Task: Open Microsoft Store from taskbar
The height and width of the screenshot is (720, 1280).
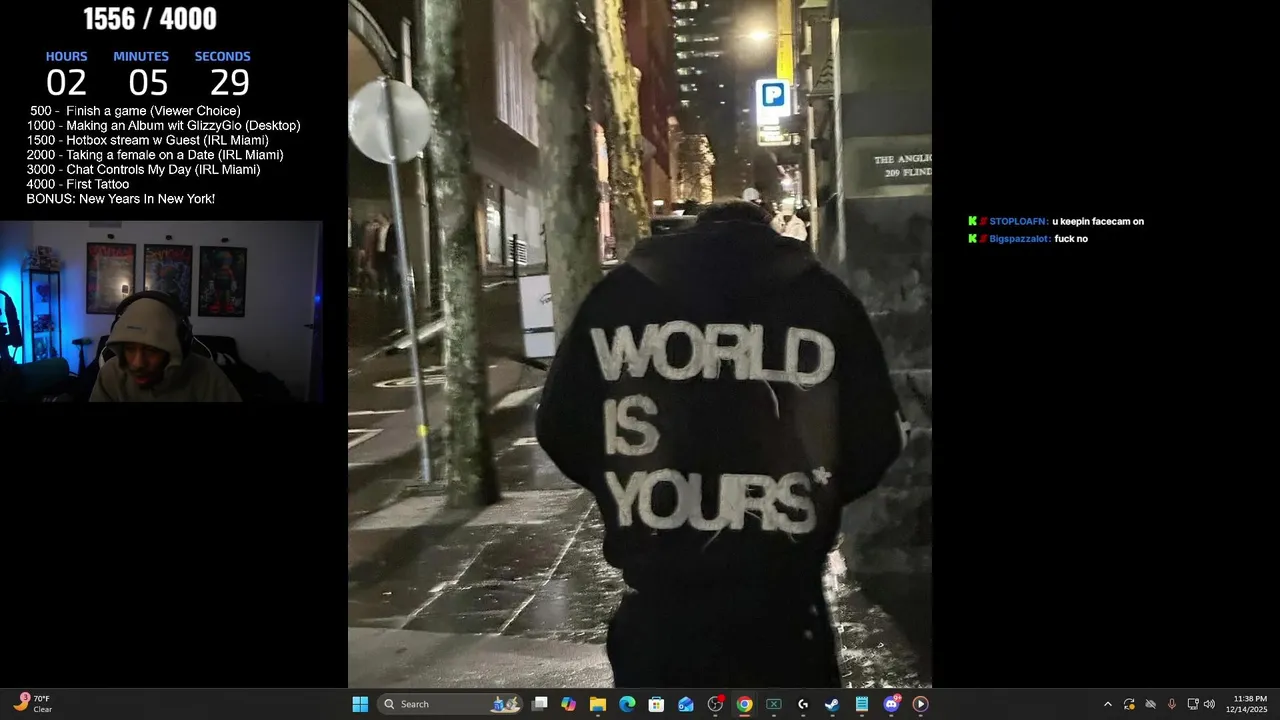Action: pyautogui.click(x=656, y=704)
